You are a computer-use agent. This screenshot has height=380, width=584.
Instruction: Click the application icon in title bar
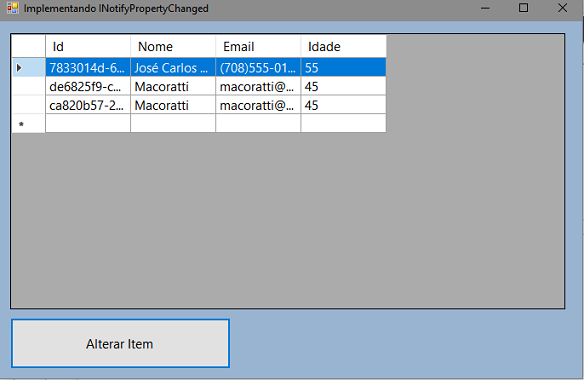pos(13,8)
